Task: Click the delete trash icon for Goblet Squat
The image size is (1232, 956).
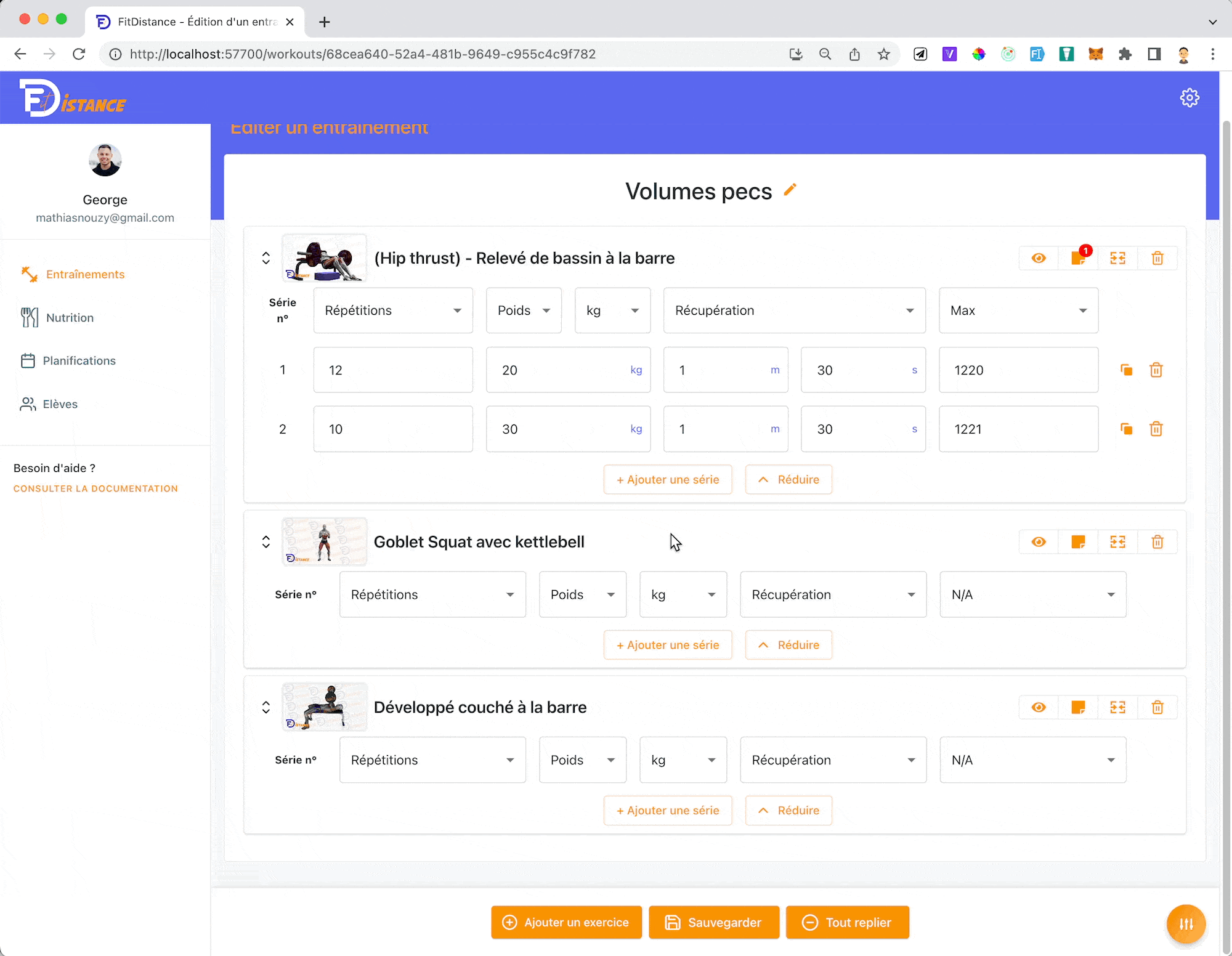Action: tap(1156, 541)
